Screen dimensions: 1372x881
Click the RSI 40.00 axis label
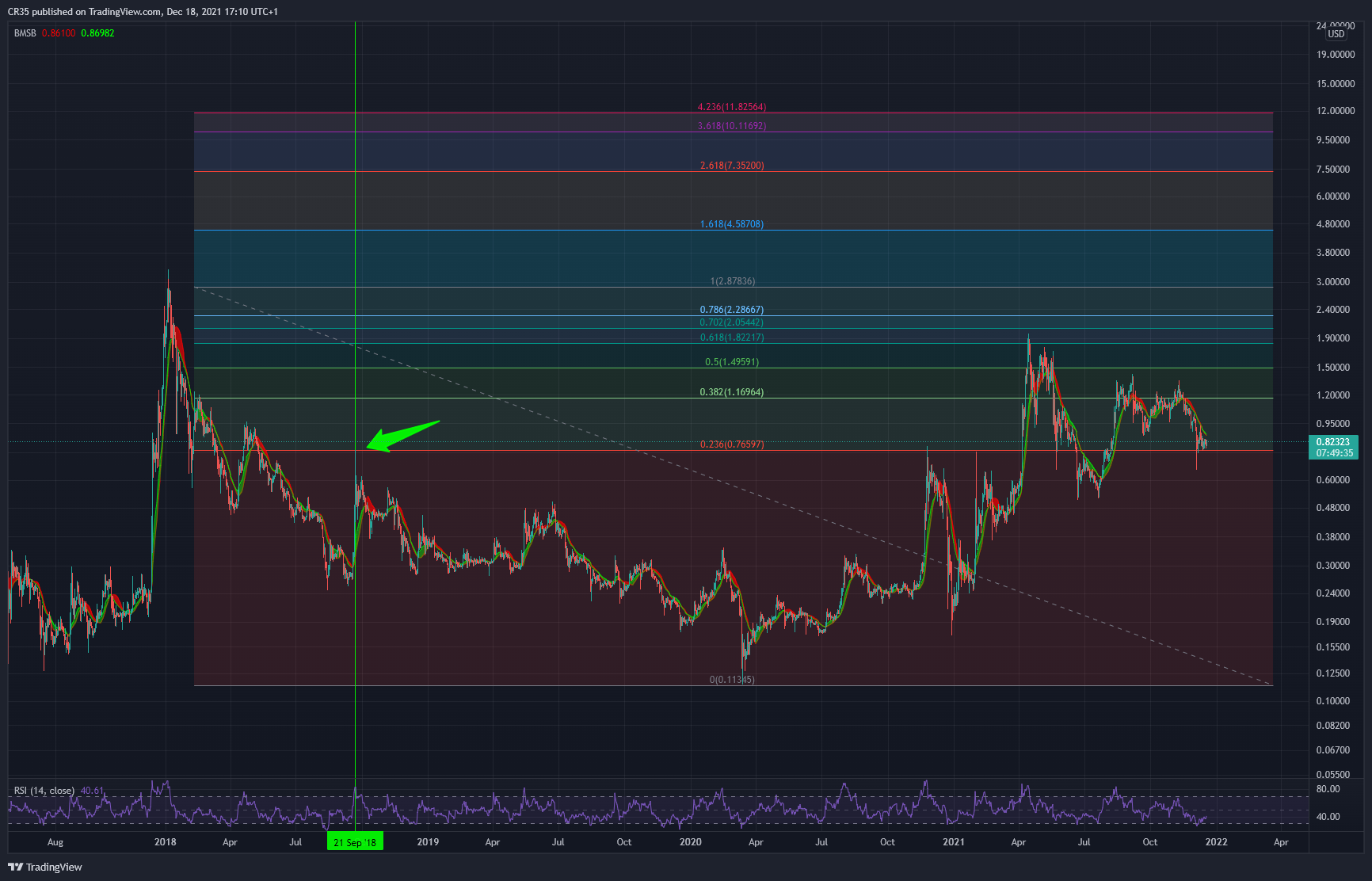point(1328,817)
